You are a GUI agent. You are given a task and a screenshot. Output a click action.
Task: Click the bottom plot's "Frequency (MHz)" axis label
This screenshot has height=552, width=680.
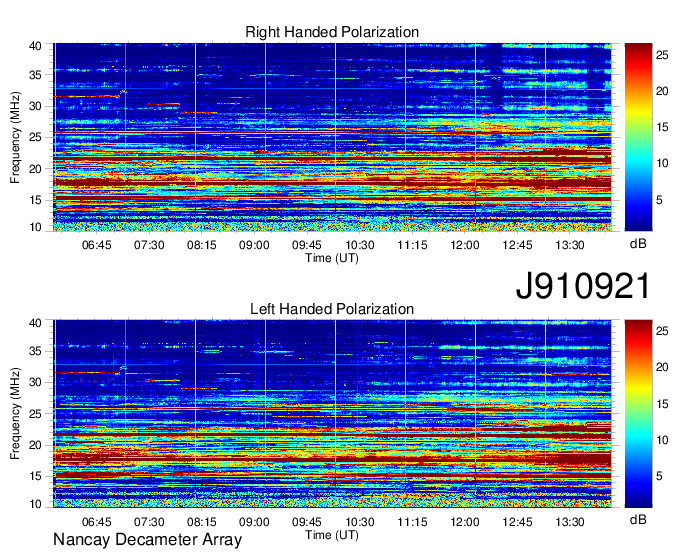click(15, 414)
